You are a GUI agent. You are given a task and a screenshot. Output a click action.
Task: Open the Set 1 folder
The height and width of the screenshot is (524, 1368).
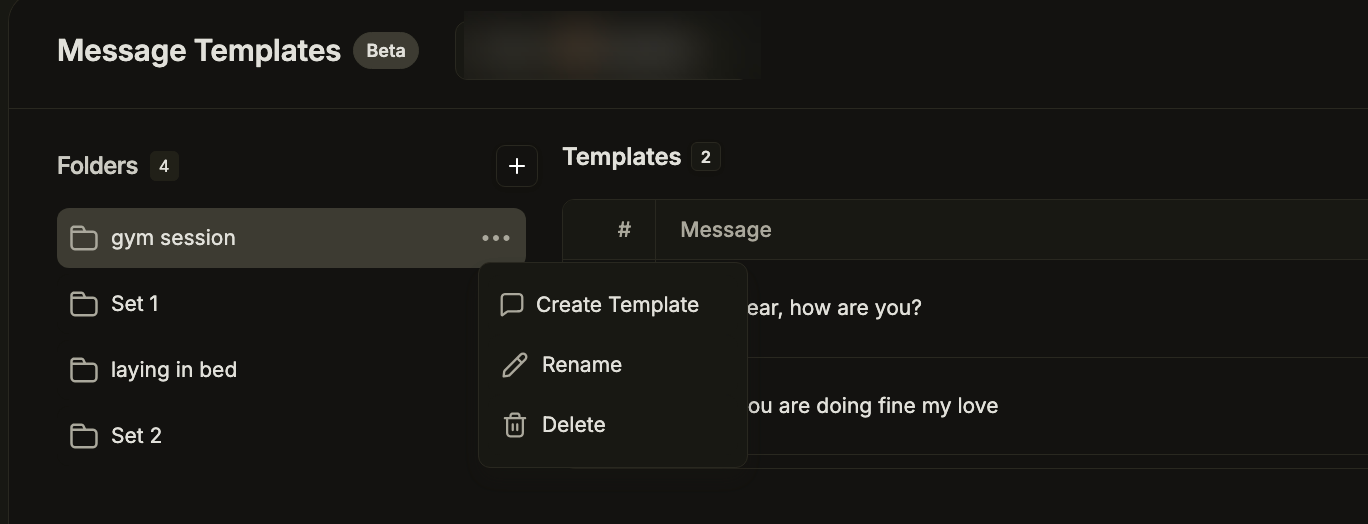[135, 304]
